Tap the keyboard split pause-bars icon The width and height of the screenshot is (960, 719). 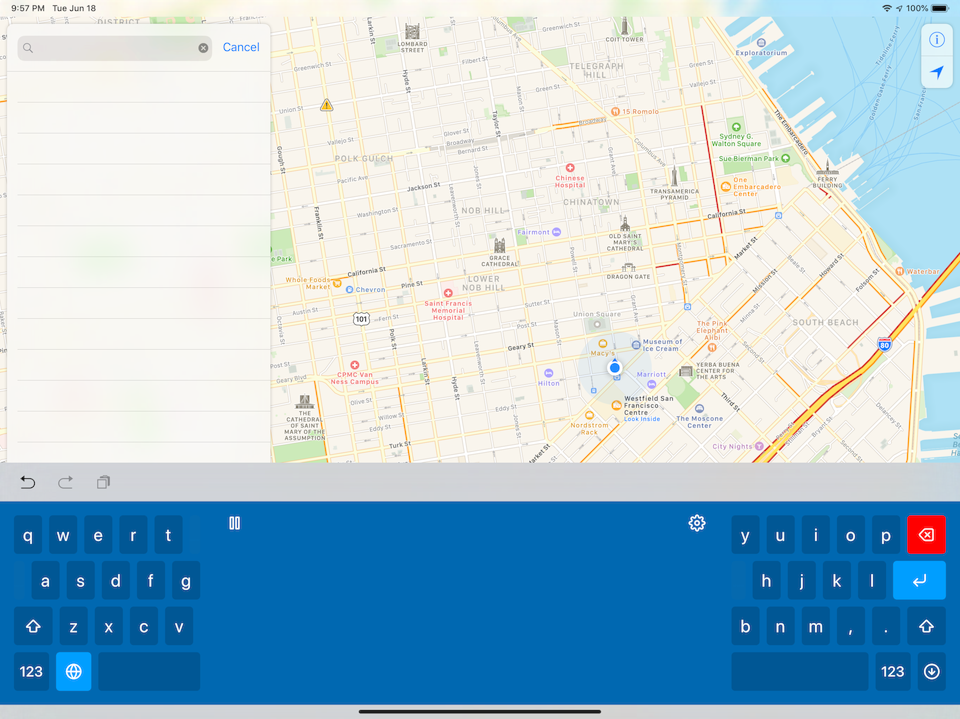click(234, 523)
